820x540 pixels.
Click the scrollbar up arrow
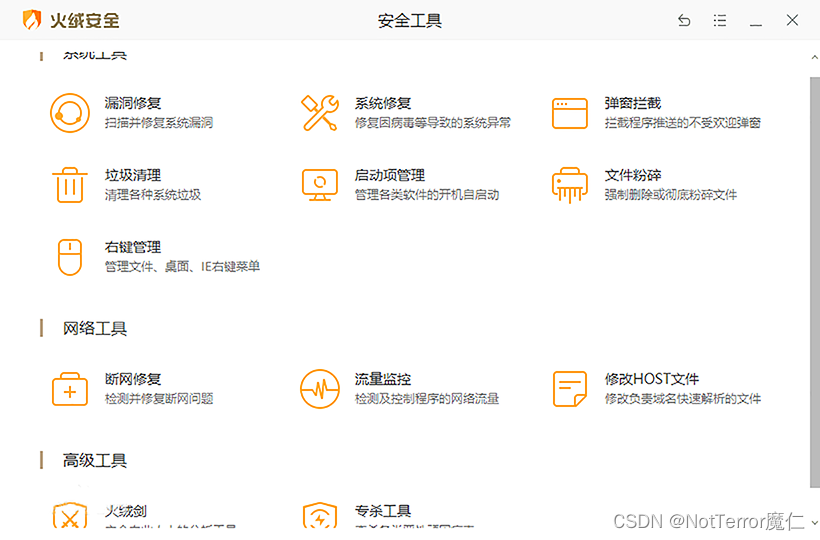point(813,58)
